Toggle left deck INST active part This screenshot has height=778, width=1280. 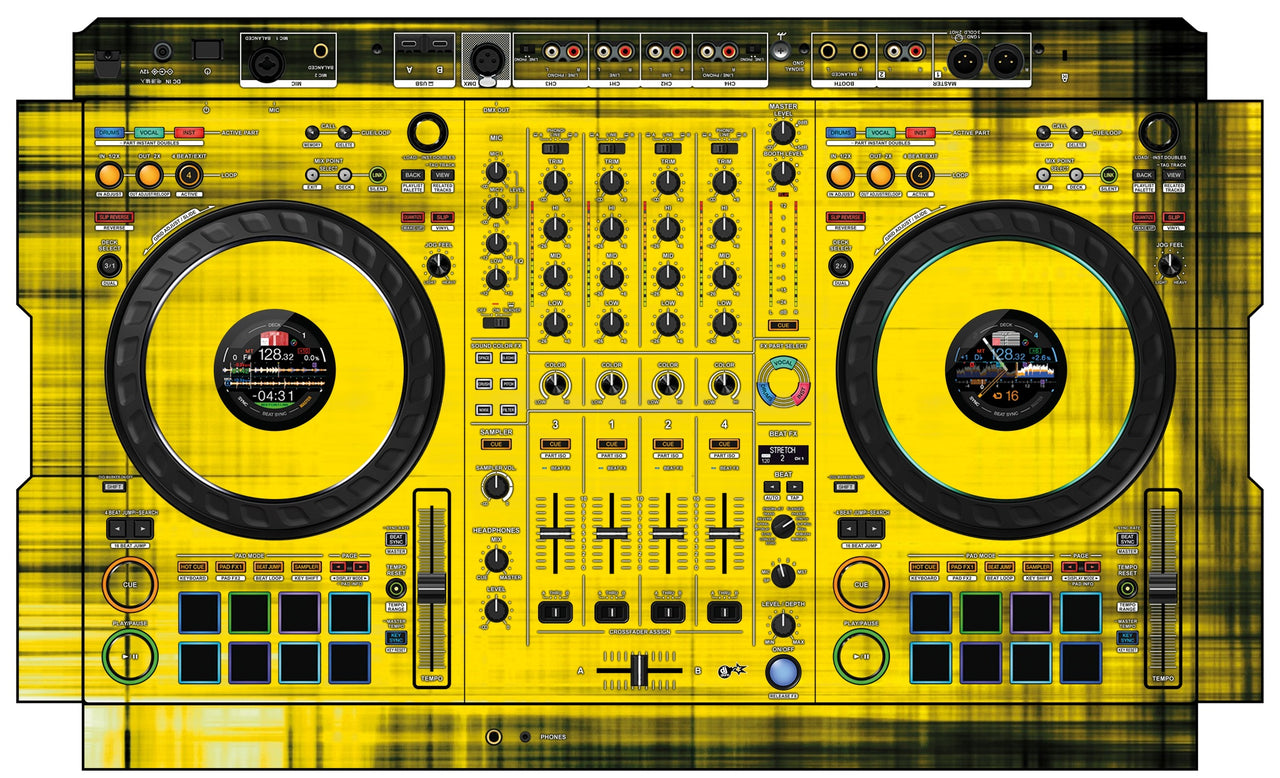point(188,132)
